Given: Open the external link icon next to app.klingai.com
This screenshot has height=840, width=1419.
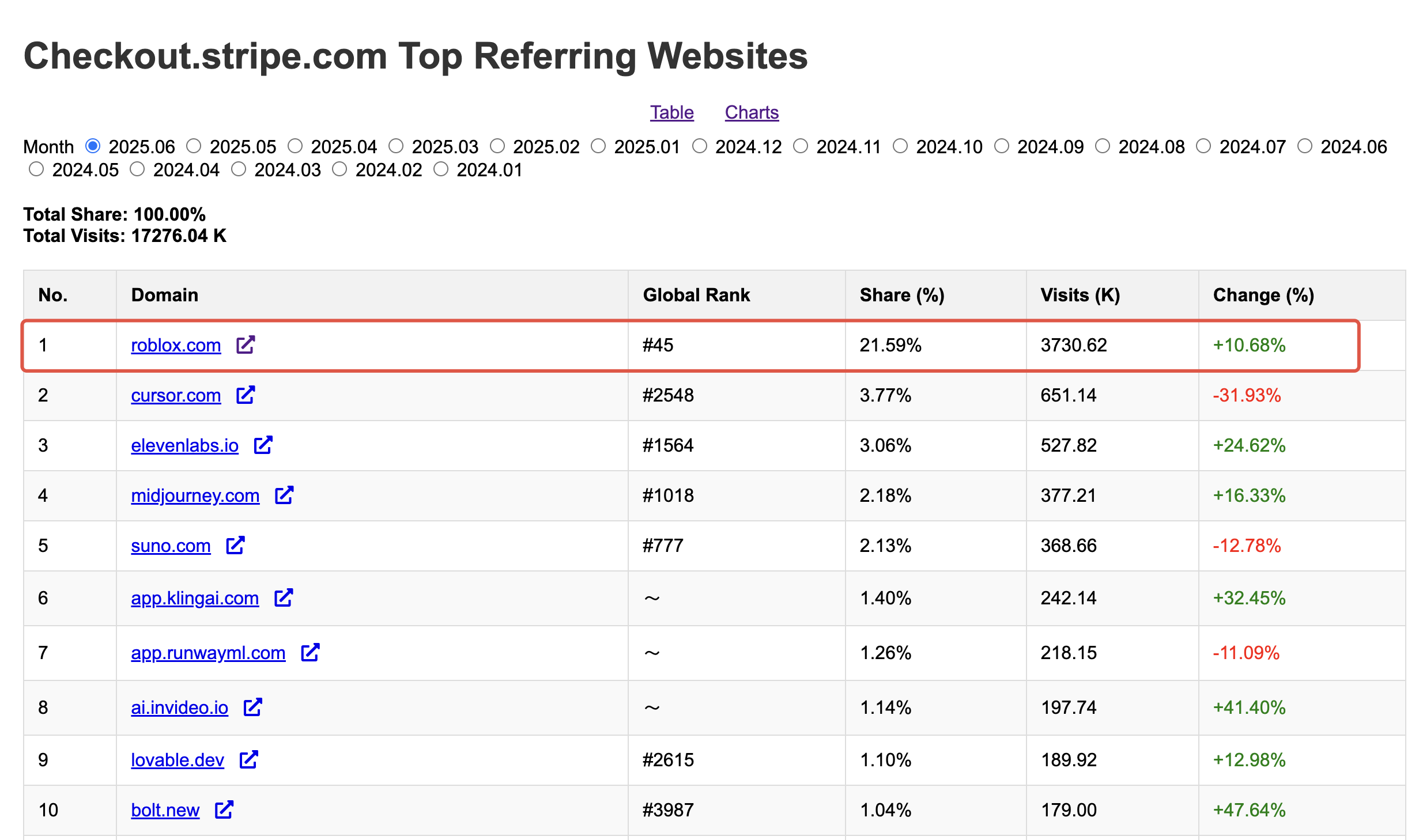Looking at the screenshot, I should point(284,597).
